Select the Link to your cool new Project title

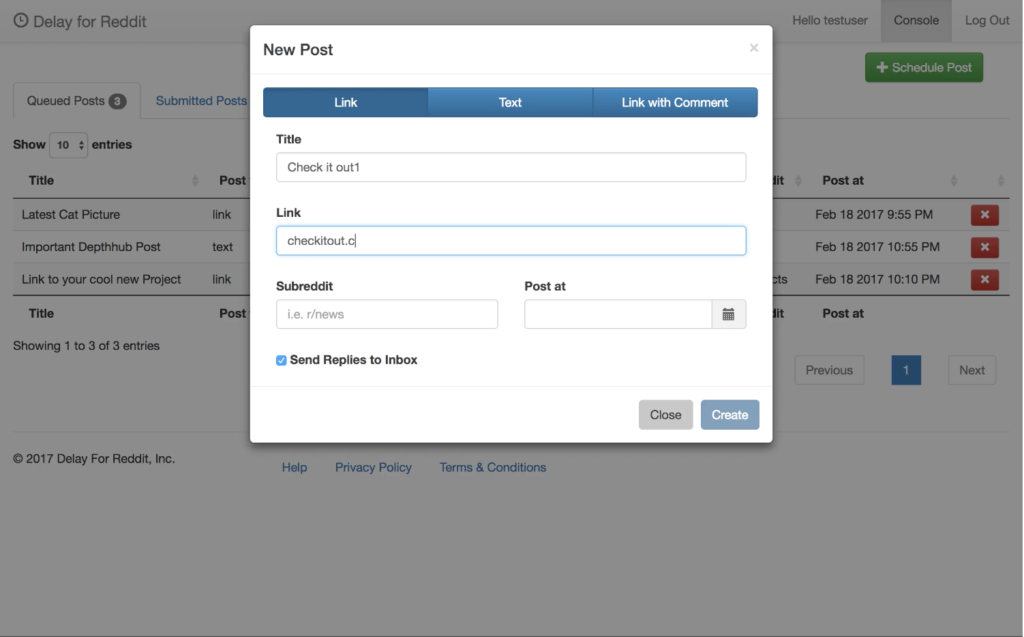pyautogui.click(x=101, y=280)
